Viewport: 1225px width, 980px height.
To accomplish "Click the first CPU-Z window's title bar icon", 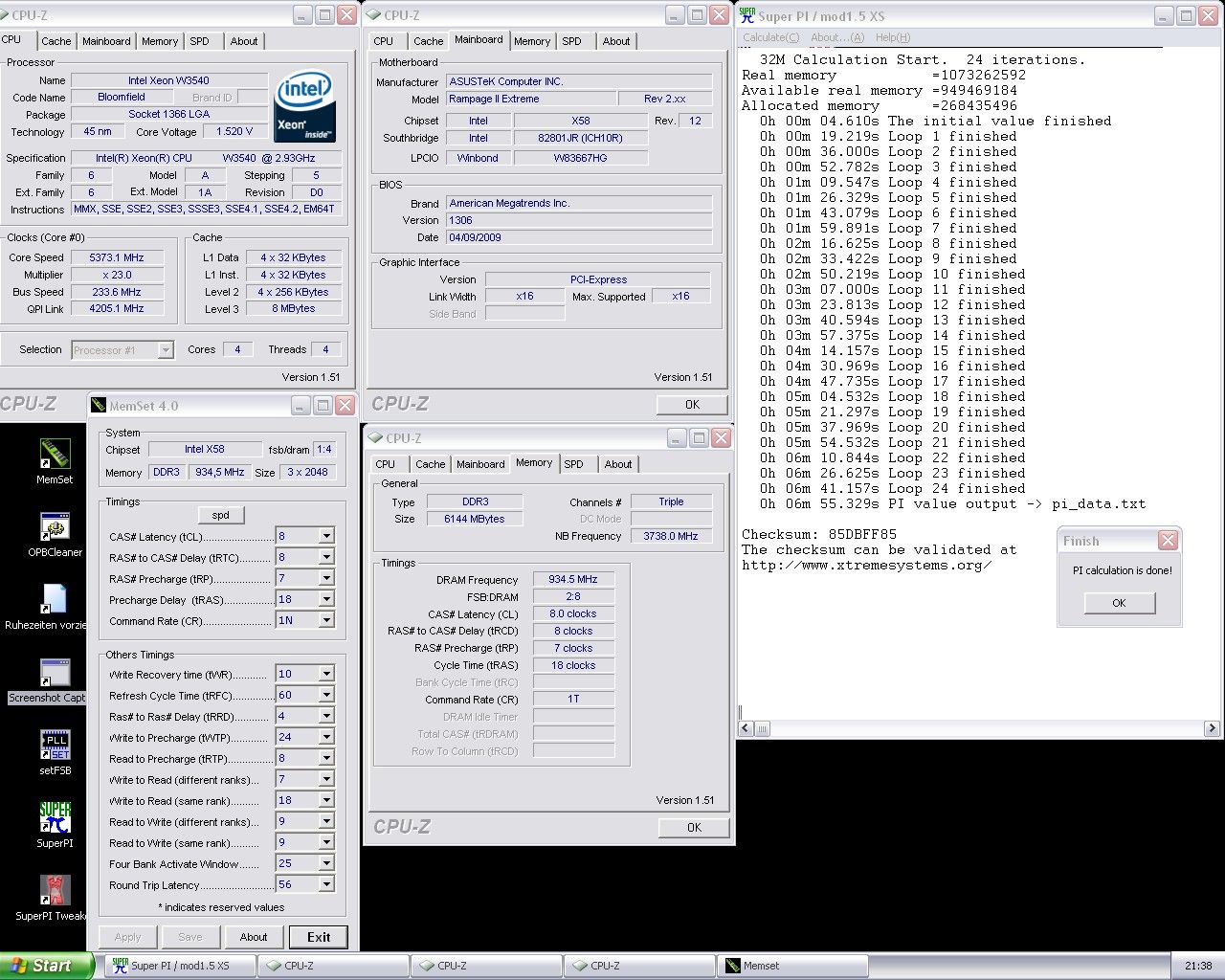I will 6,15.
